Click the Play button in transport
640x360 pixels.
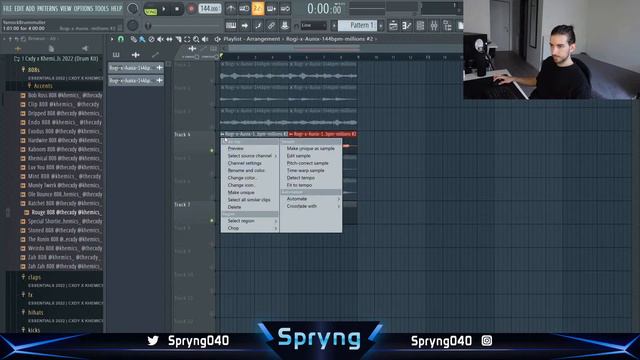[164, 9]
